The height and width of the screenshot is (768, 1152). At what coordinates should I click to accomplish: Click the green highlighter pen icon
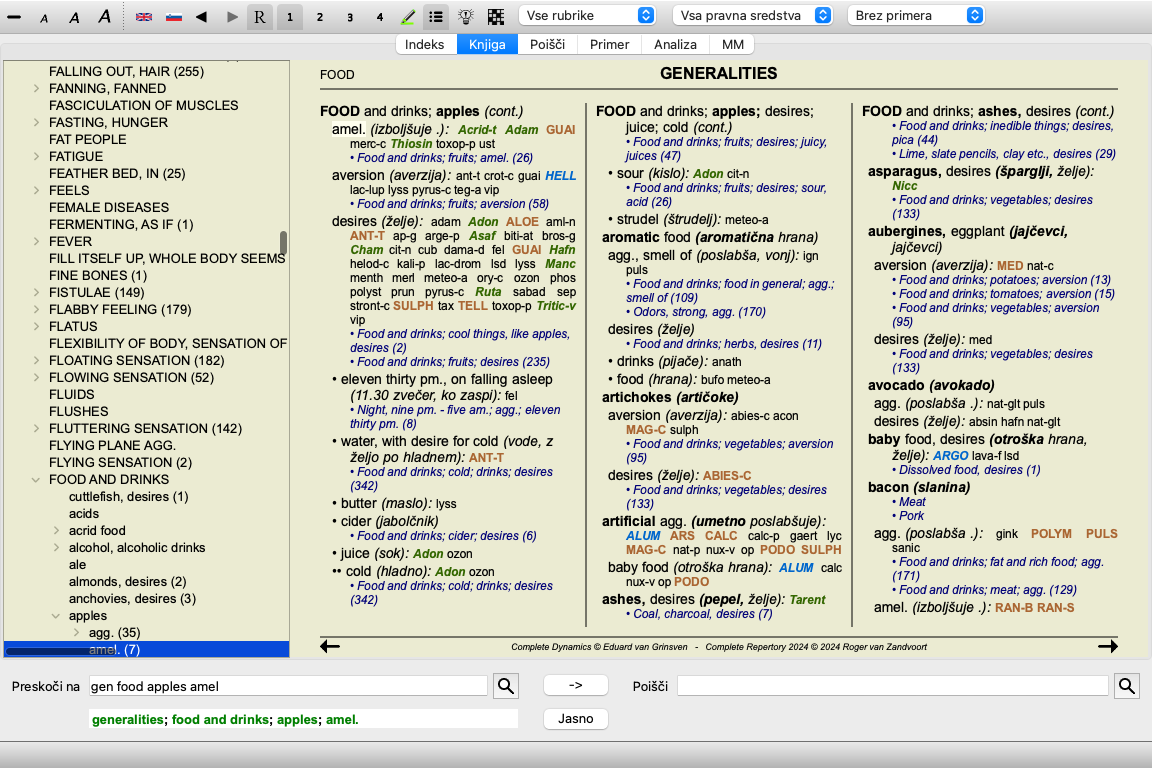408,17
